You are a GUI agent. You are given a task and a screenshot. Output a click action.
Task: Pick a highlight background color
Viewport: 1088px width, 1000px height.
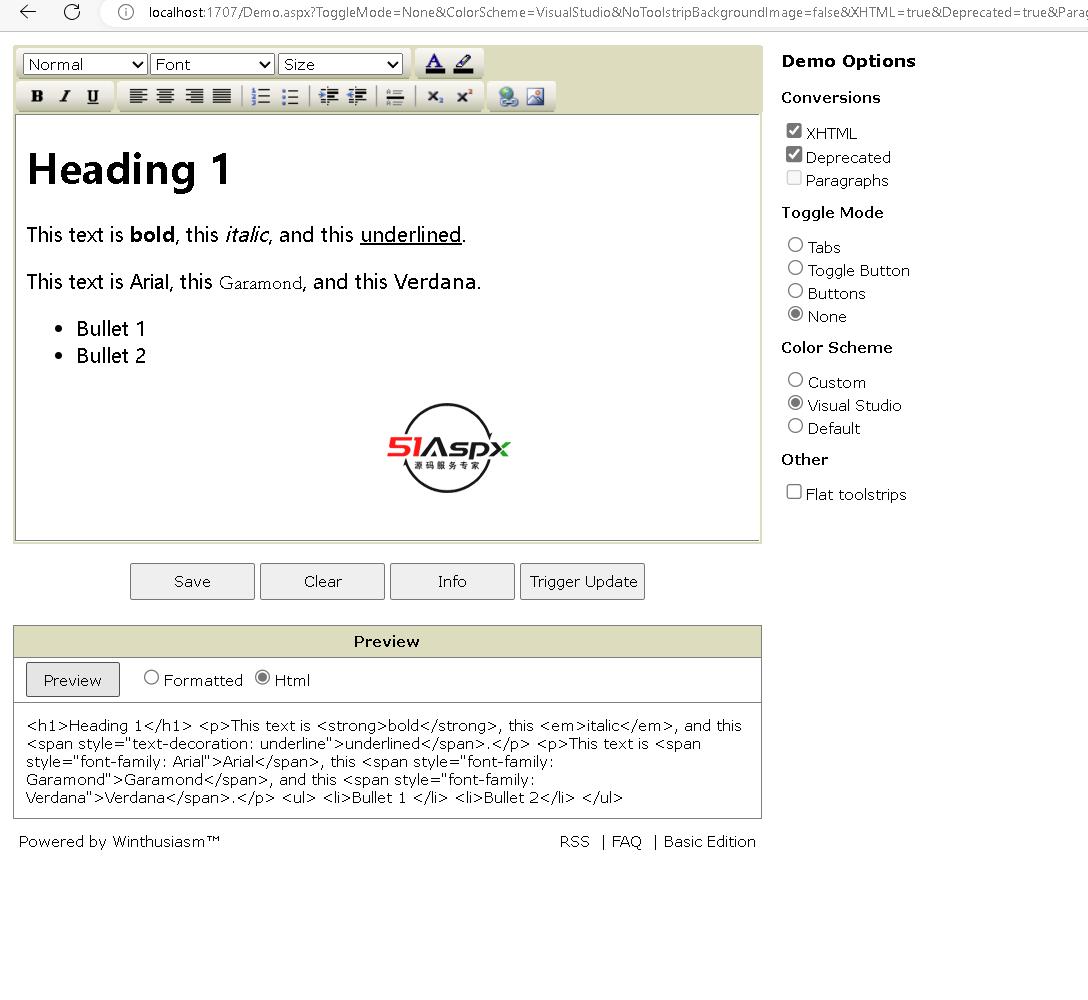tap(463, 63)
